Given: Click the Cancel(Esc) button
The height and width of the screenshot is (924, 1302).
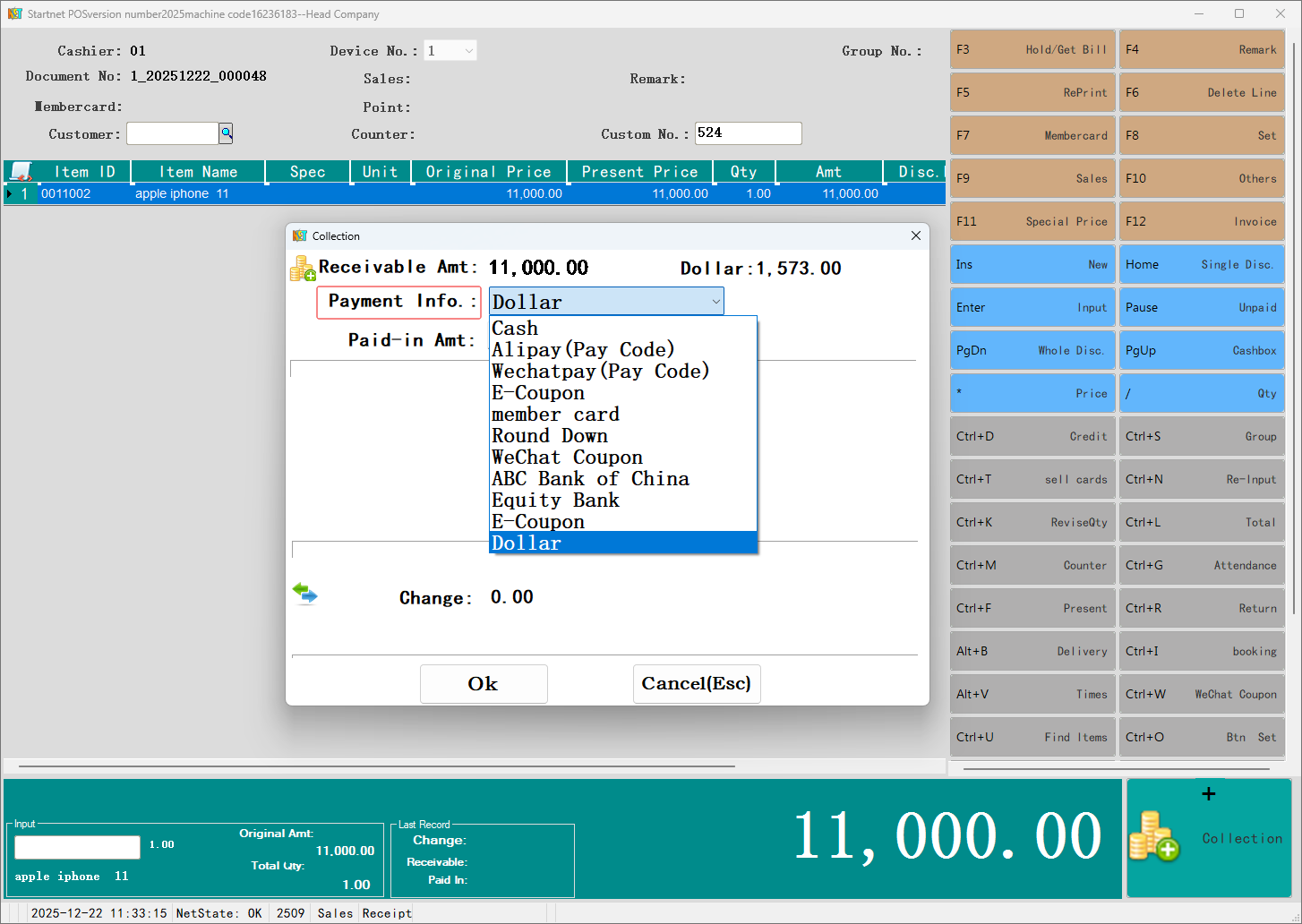Looking at the screenshot, I should tap(696, 684).
